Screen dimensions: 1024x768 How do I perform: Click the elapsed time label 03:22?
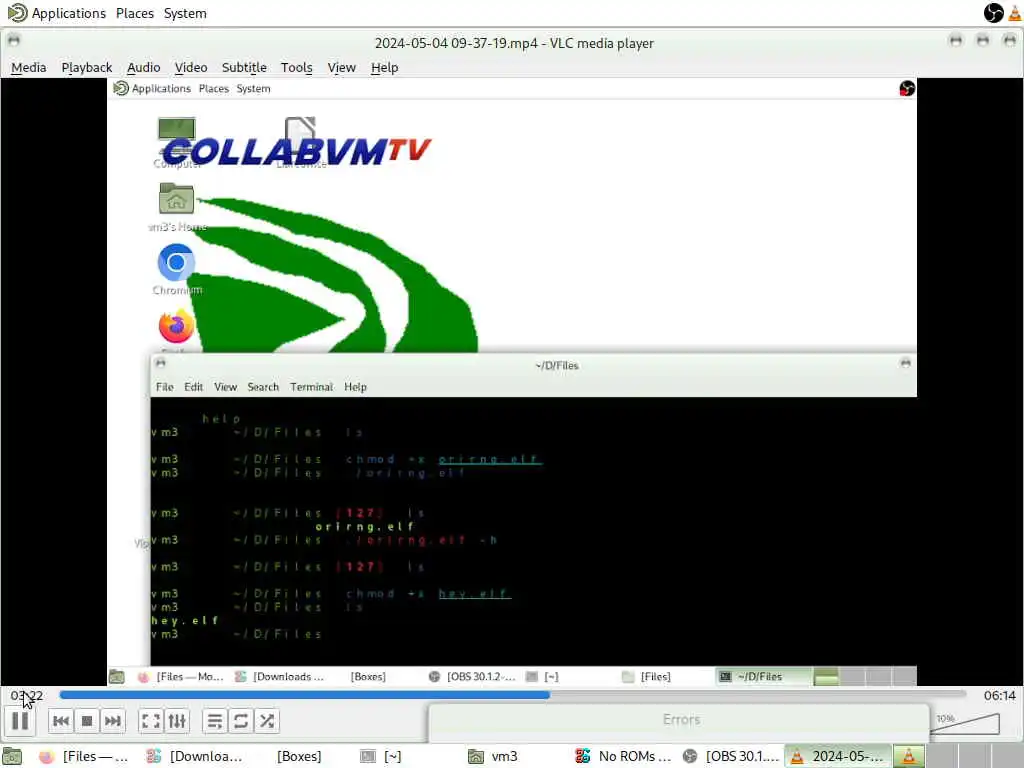tap(27, 696)
